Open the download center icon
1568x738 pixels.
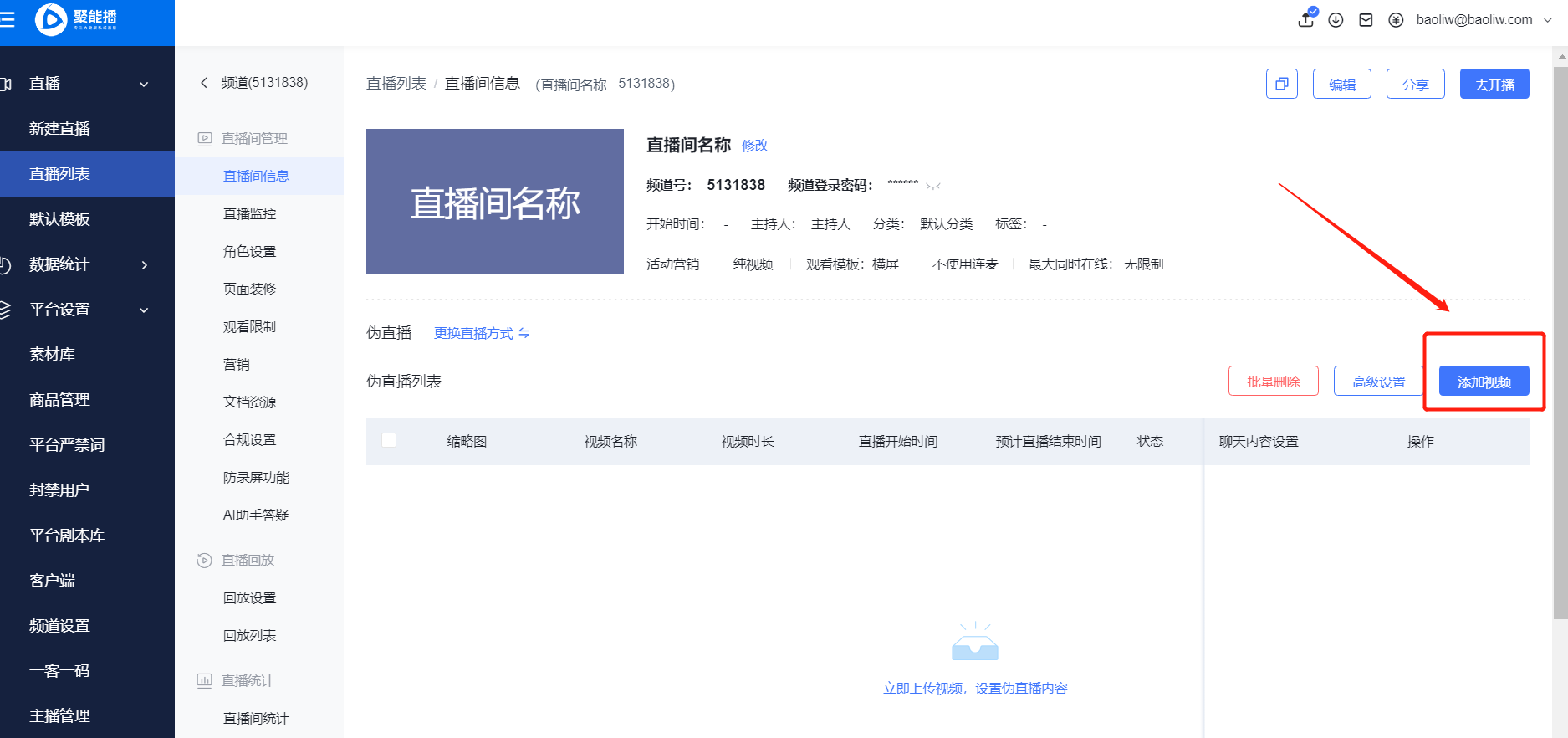point(1336,20)
